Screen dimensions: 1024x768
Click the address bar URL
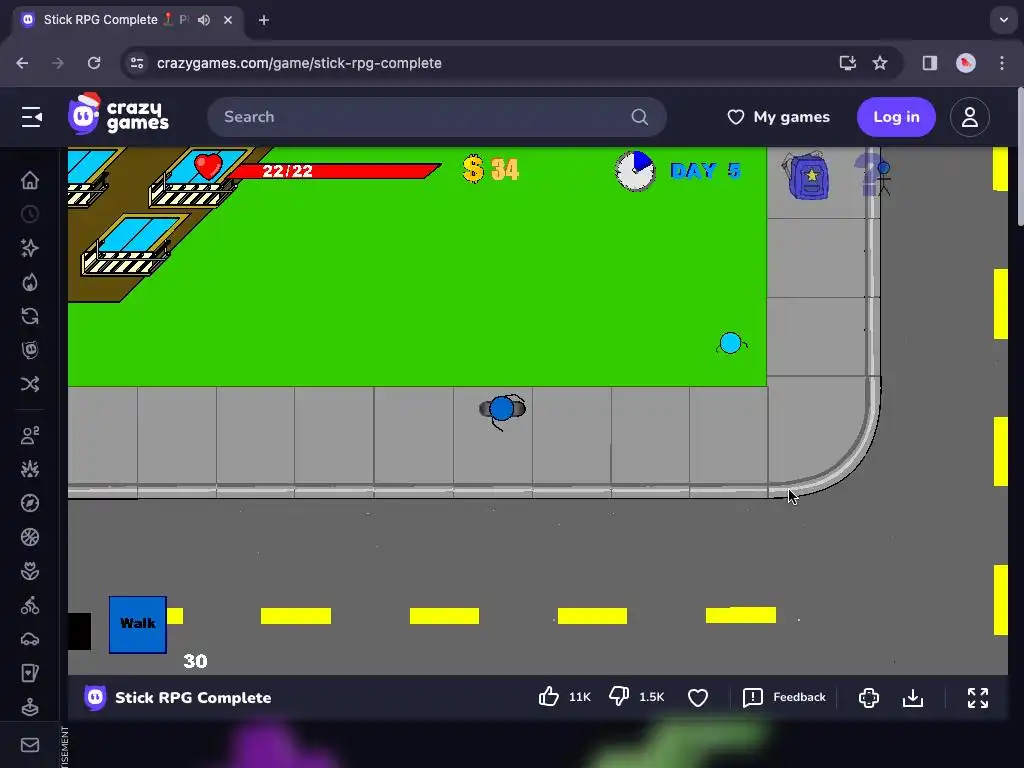299,63
